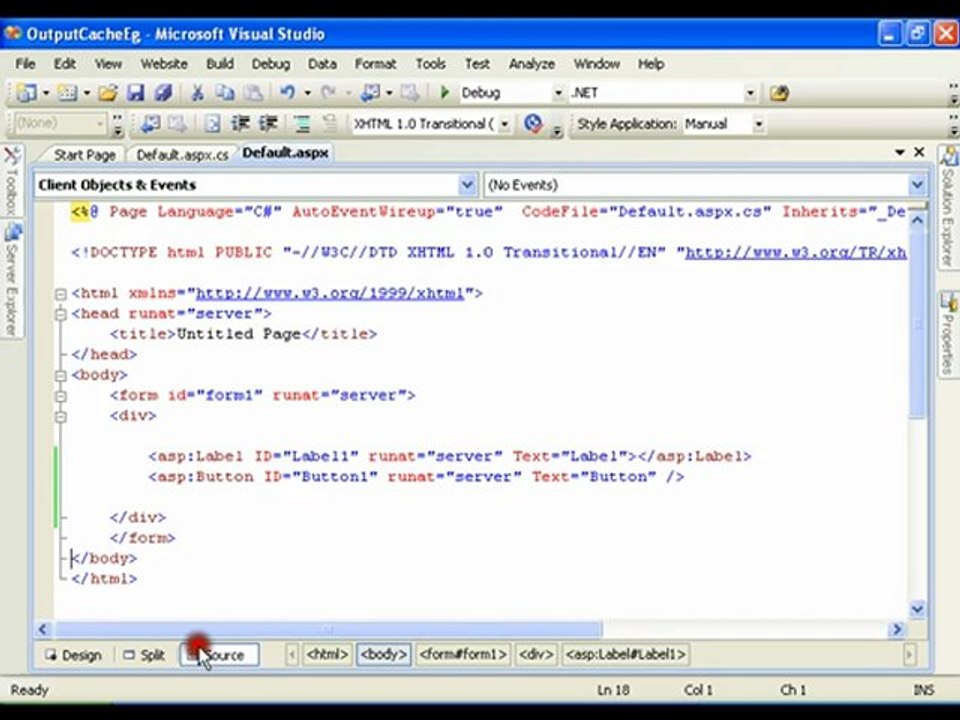Click the Add New Item toolbar icon

67,93
